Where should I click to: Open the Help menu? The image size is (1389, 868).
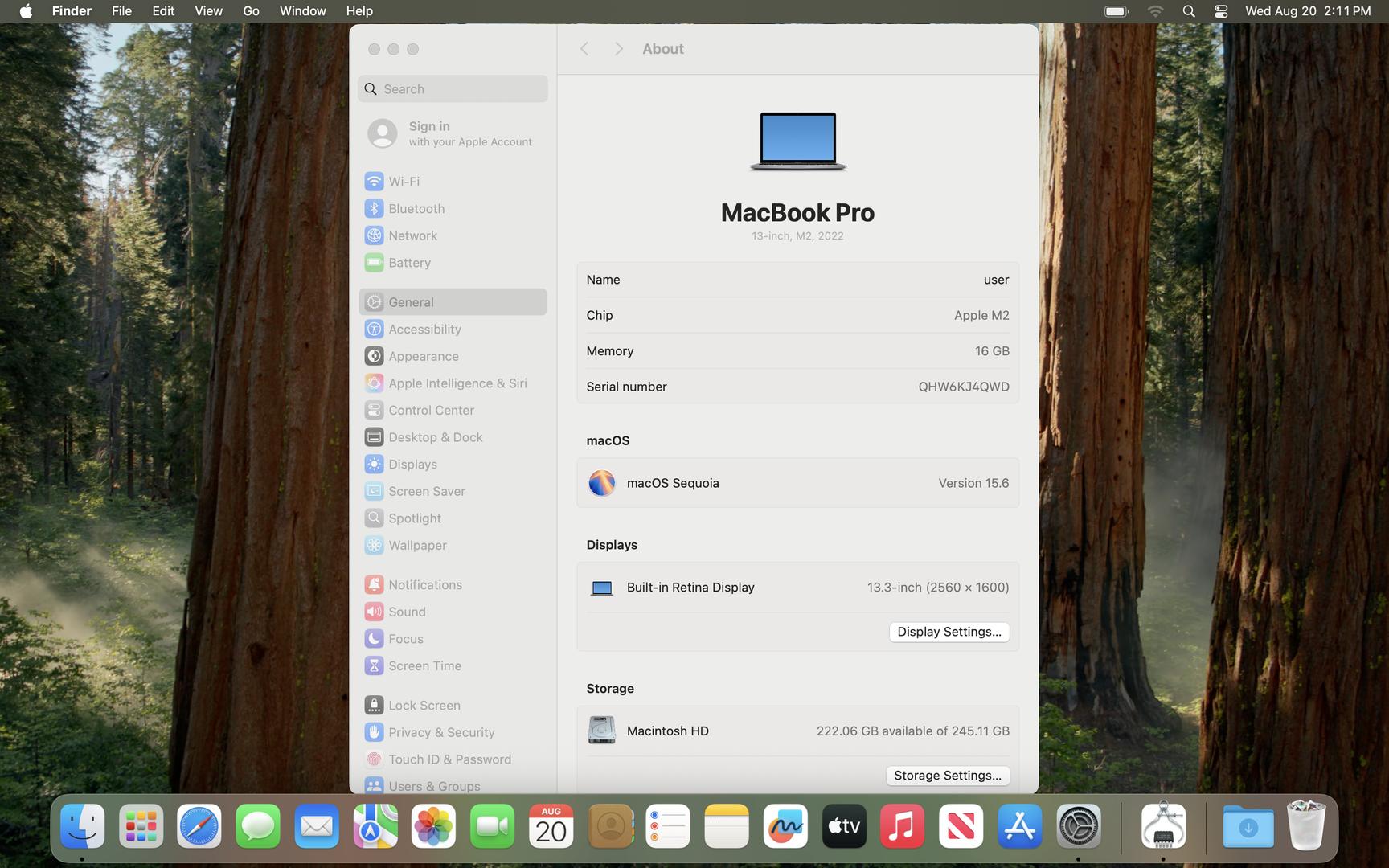[x=359, y=11]
